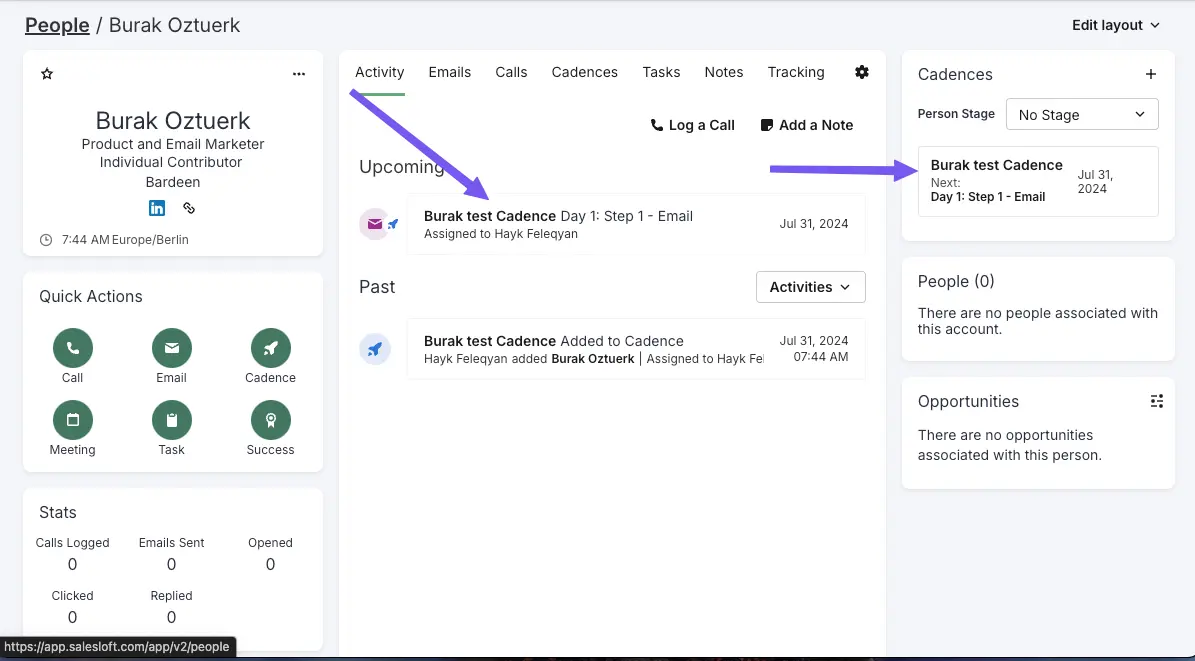This screenshot has height=661, width=1195.
Task: Switch to the Emails tab
Action: click(x=450, y=72)
